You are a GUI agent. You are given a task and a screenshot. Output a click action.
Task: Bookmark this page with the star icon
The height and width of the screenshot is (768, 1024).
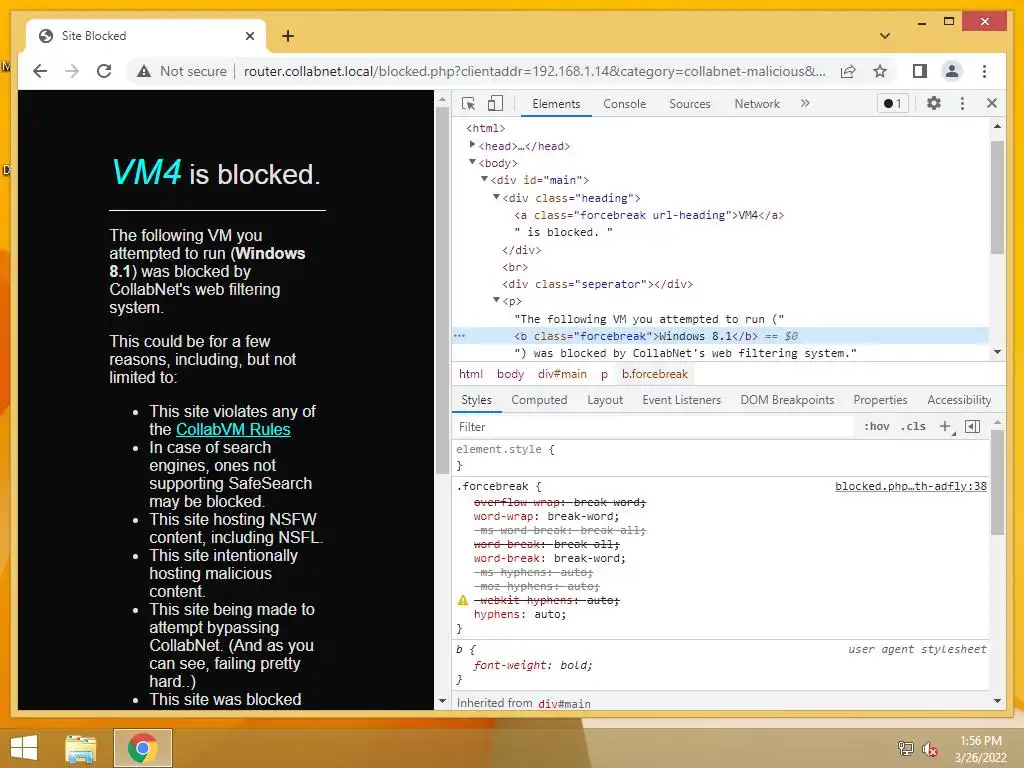click(880, 71)
